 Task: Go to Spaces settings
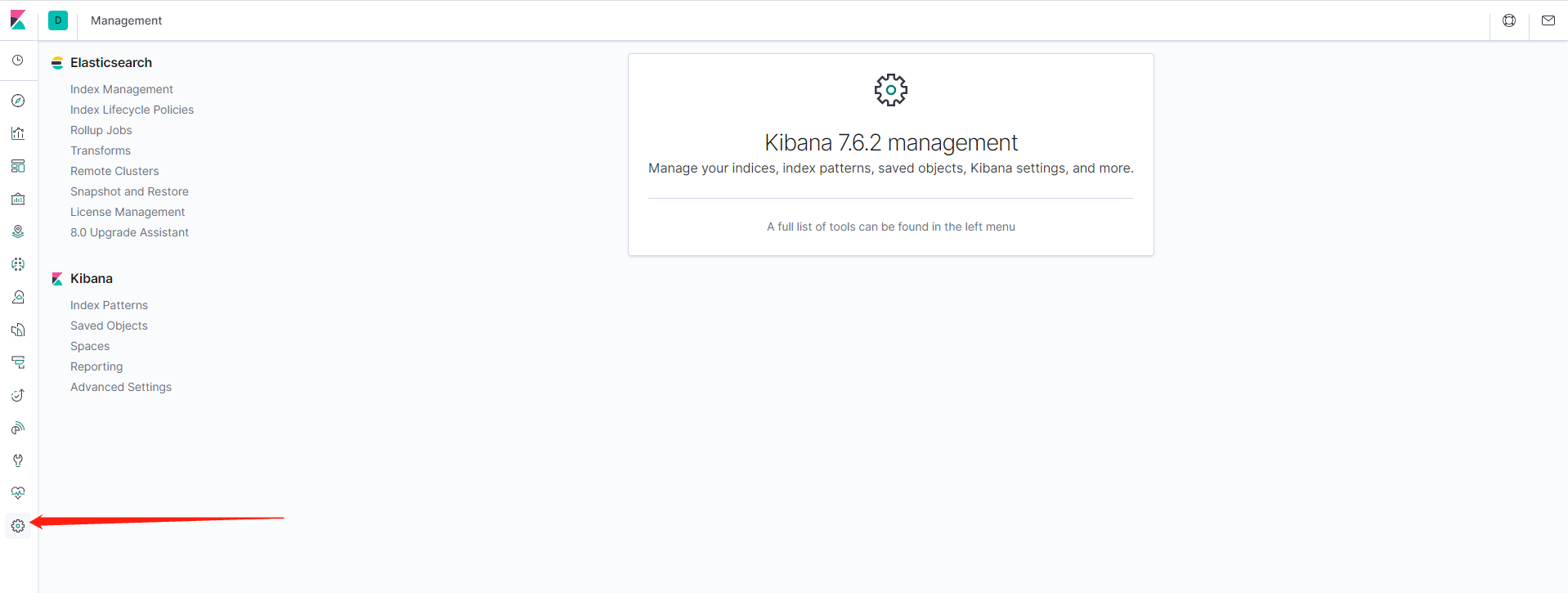click(90, 346)
